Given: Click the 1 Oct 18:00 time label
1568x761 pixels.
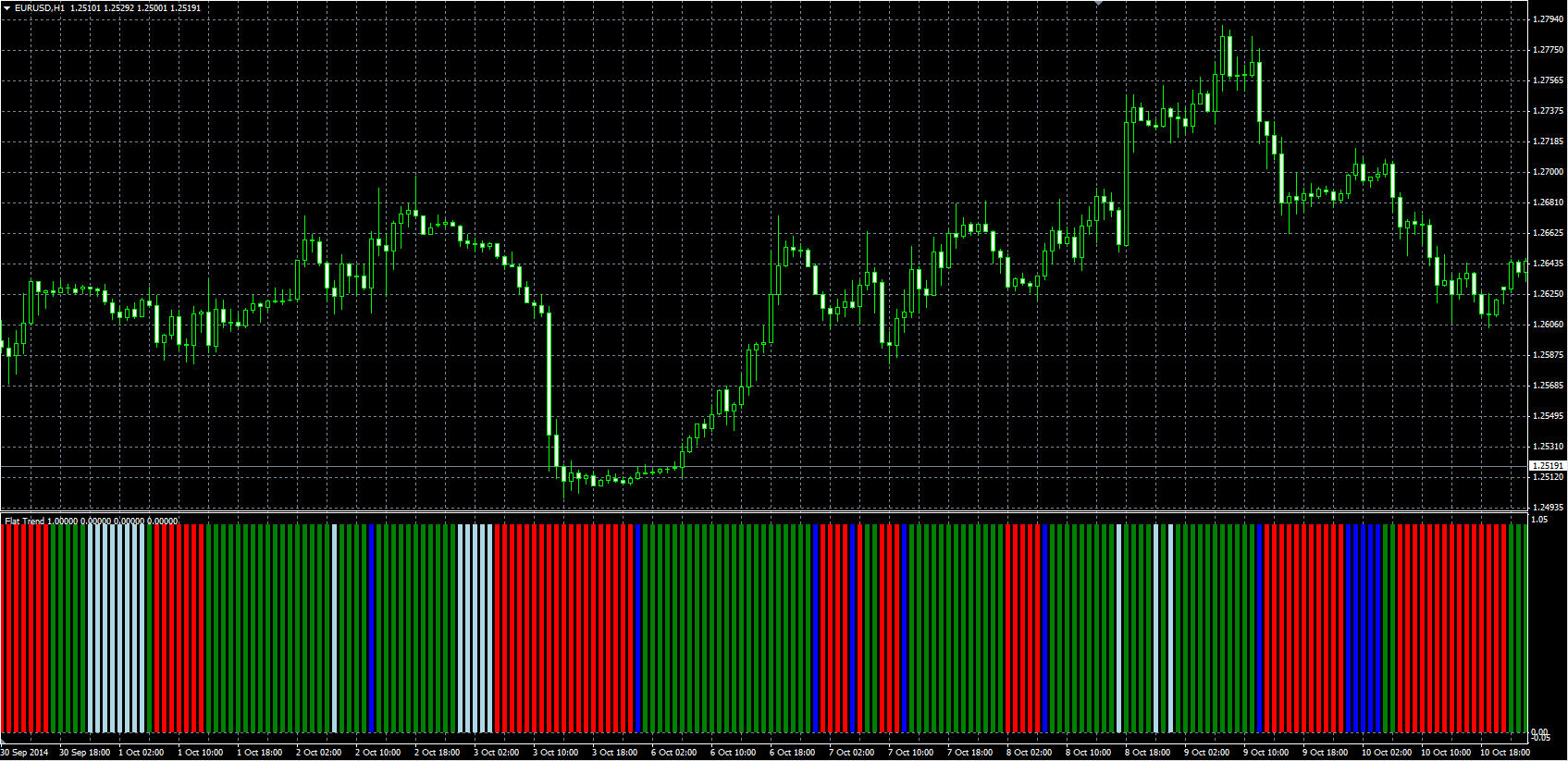Looking at the screenshot, I should (x=260, y=753).
